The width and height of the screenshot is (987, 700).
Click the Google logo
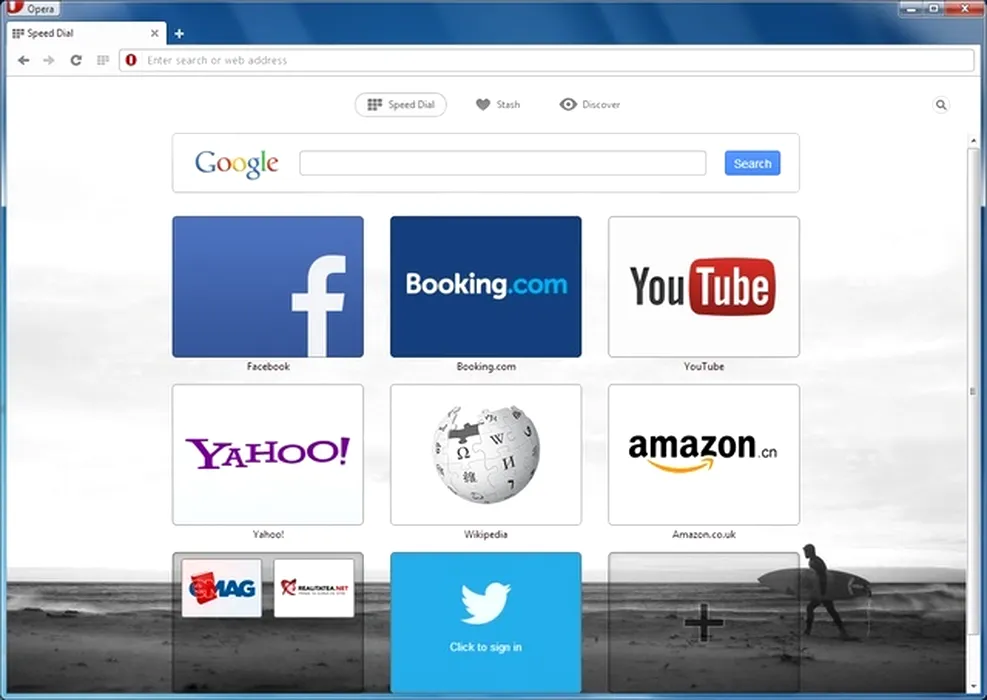(237, 164)
